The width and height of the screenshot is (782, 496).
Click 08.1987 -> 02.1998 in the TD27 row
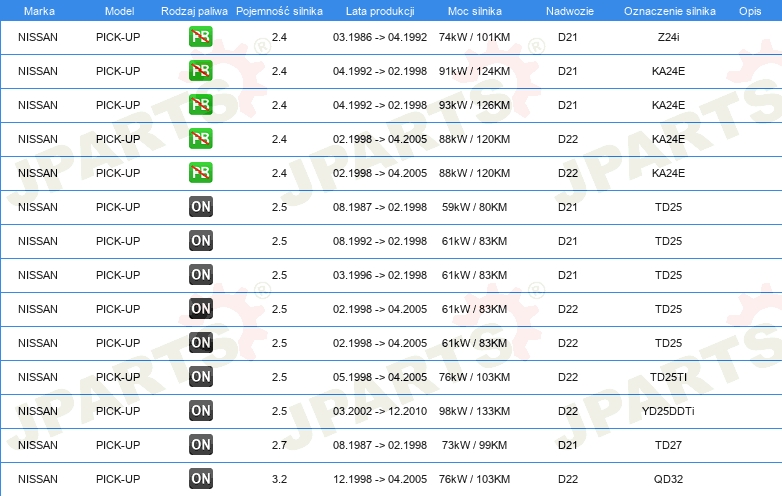point(380,445)
